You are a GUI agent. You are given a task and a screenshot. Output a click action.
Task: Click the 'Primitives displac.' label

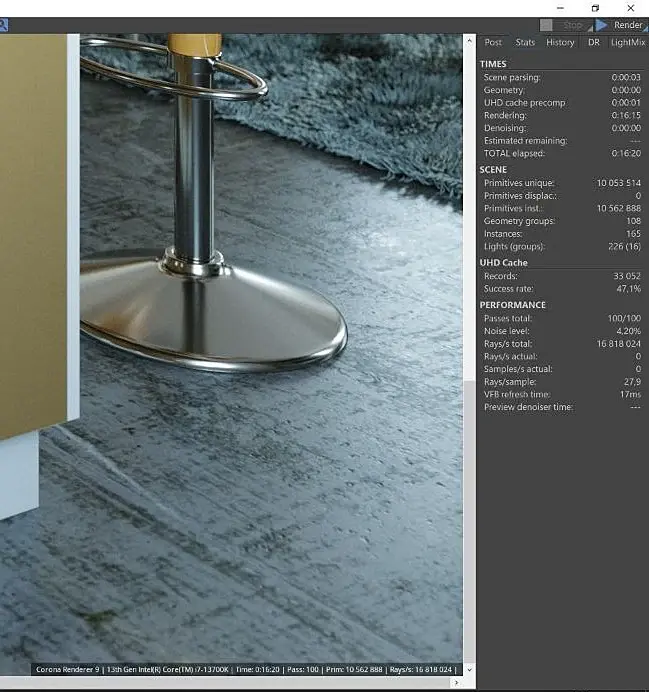[x=520, y=196]
